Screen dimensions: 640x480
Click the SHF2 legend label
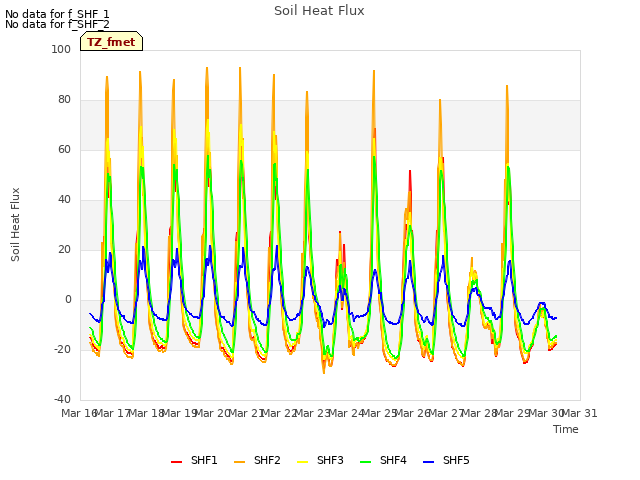click(267, 460)
